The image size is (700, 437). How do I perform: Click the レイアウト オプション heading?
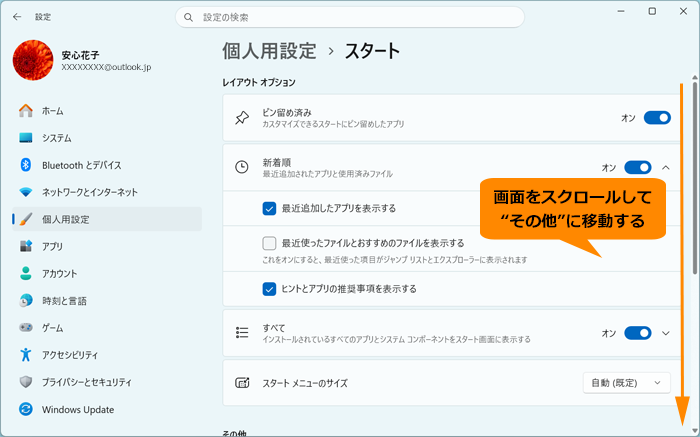tap(259, 83)
